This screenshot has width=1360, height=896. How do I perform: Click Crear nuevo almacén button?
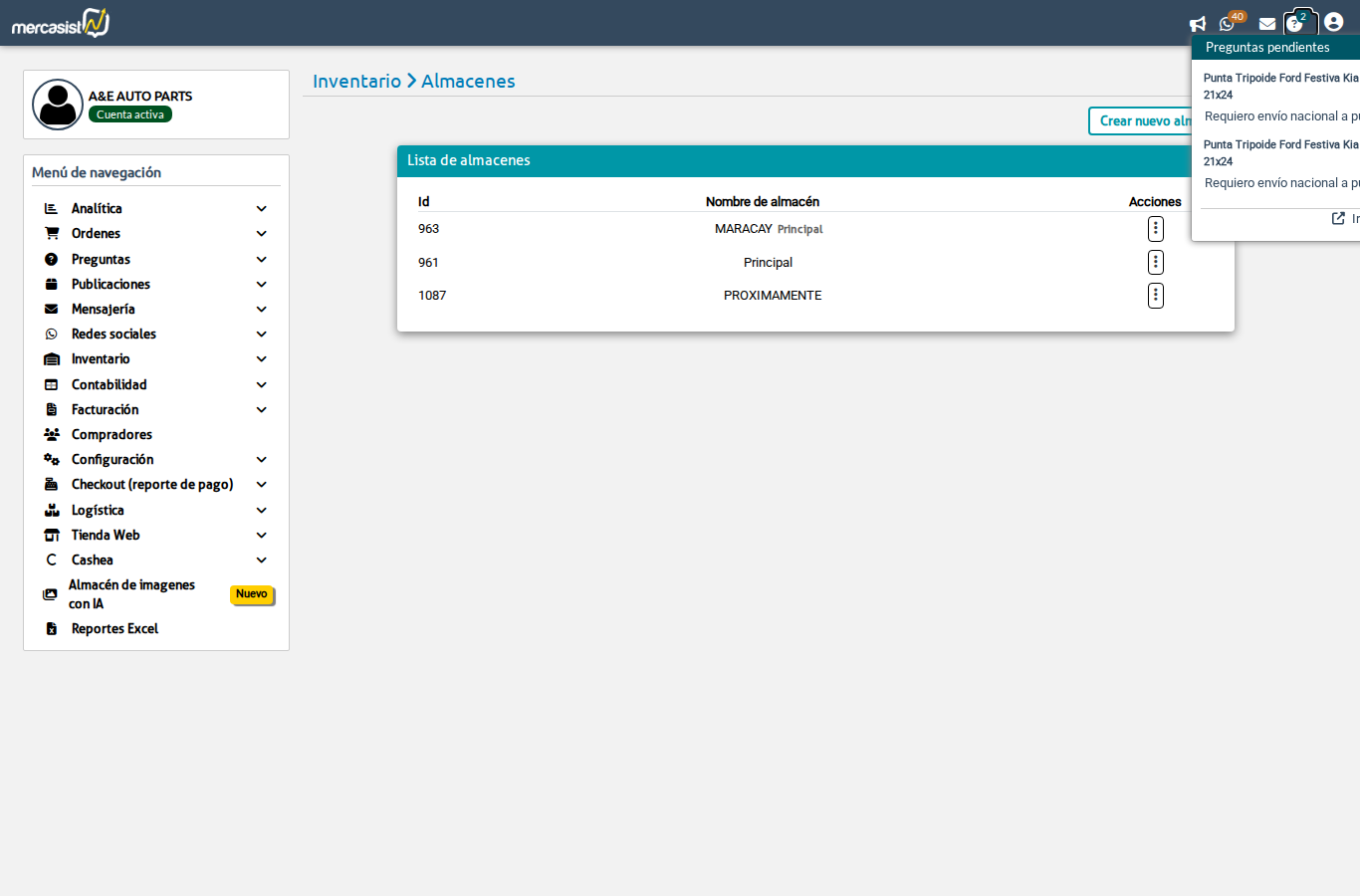coord(1143,120)
